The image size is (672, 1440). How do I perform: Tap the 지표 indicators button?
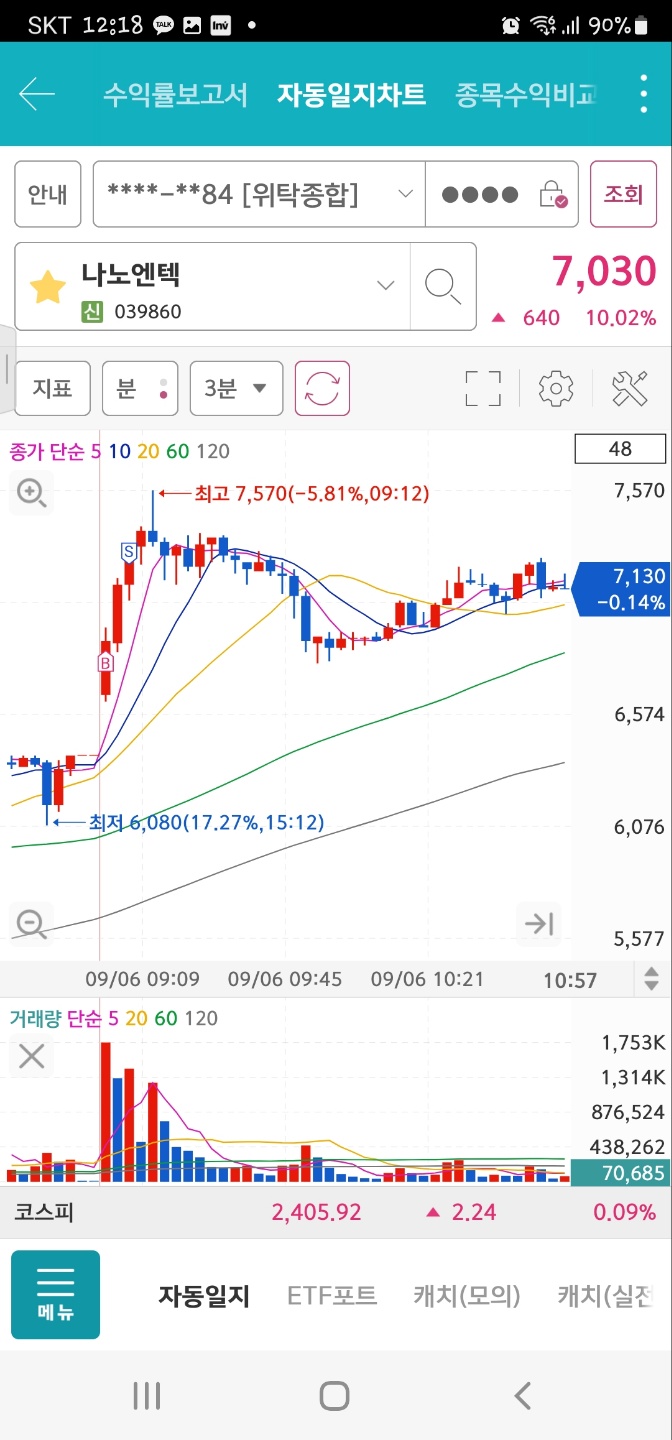(x=52, y=388)
